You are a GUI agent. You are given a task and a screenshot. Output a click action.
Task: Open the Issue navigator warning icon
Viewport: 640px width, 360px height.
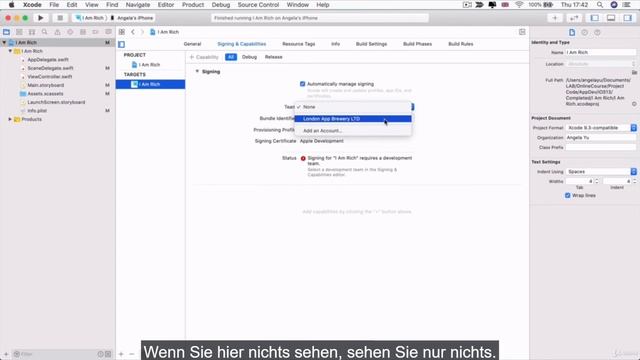pyautogui.click(x=57, y=32)
